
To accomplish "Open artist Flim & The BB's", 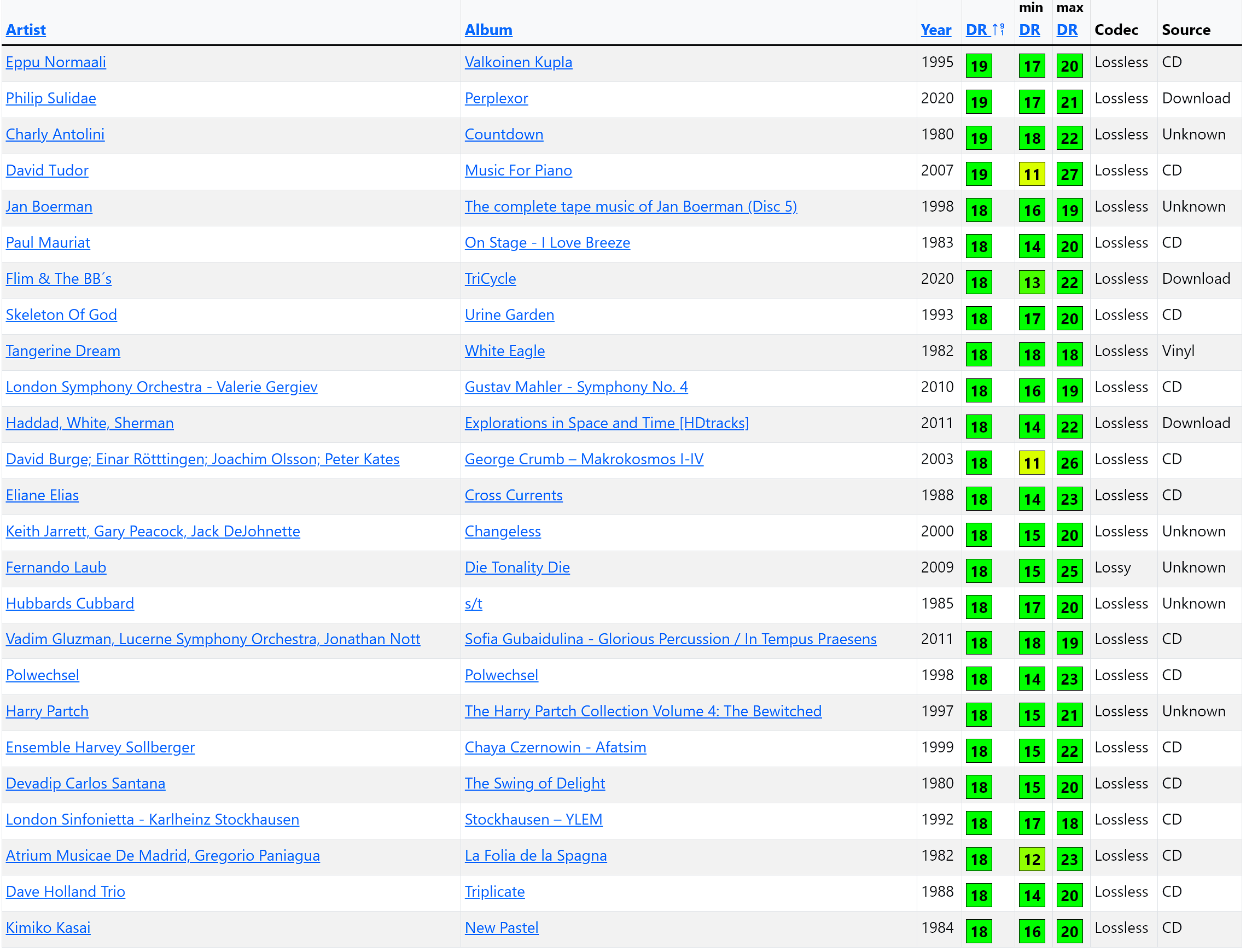I will (59, 279).
